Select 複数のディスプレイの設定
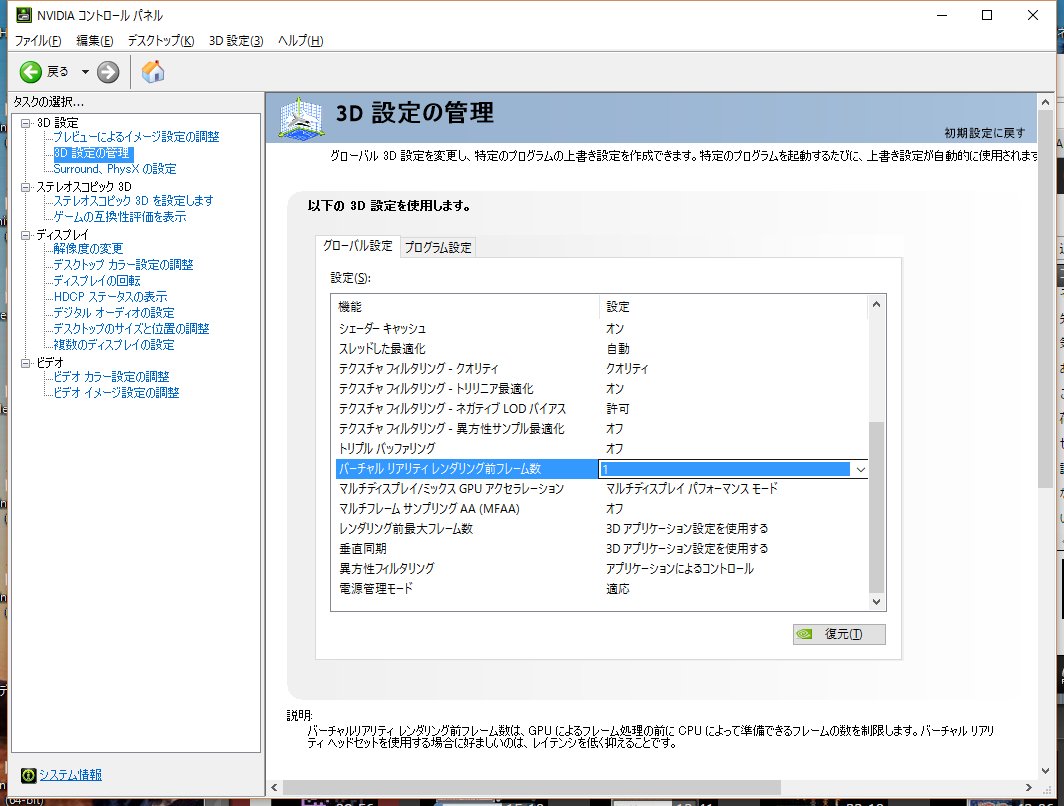Viewport: 1064px width, 806px height. 114,345
